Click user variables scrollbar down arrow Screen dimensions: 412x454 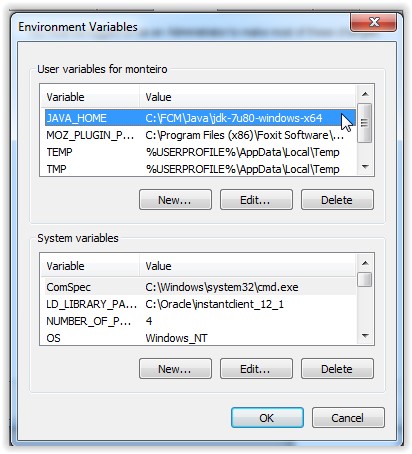pos(365,167)
